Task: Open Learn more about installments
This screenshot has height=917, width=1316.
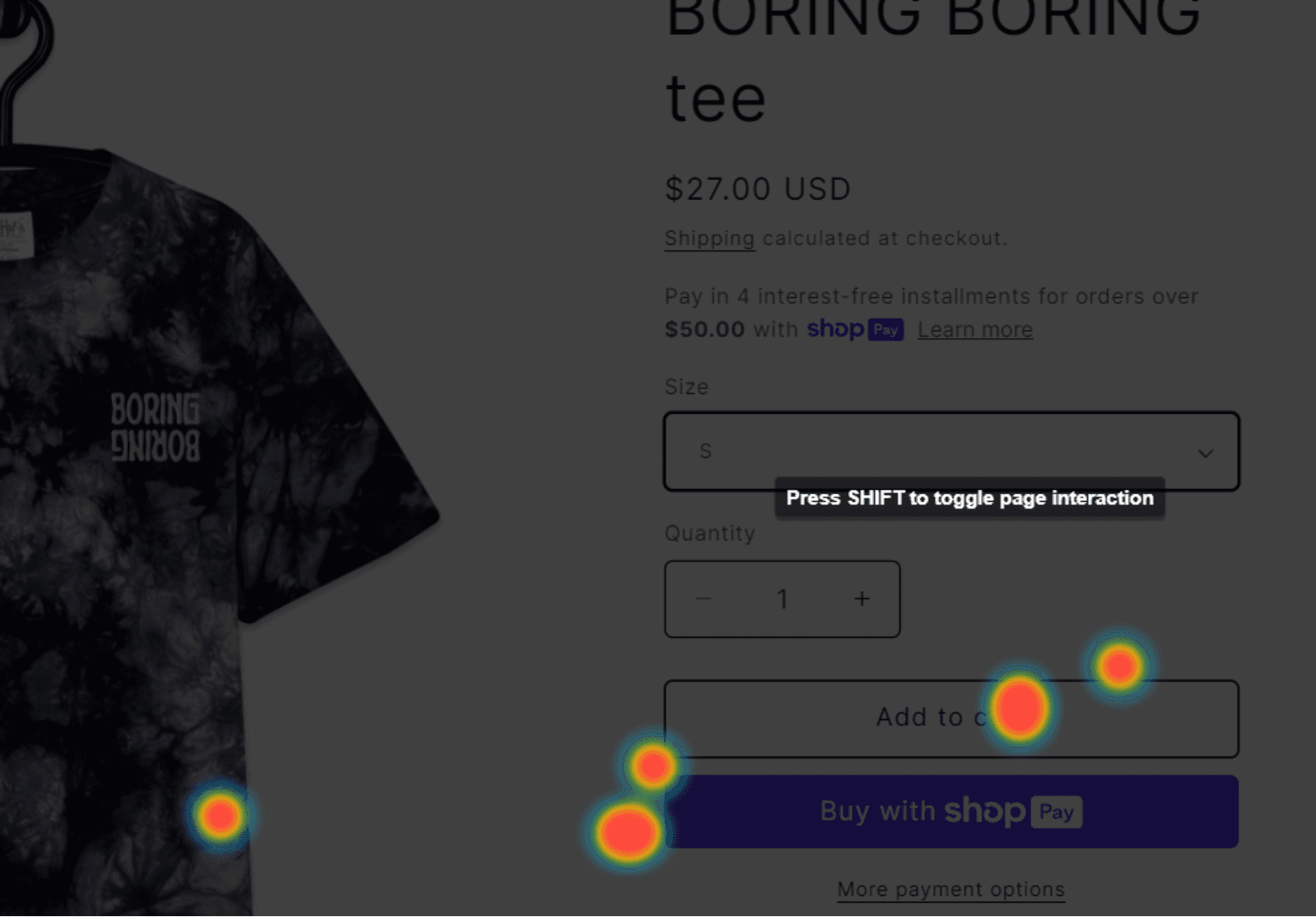Action: click(x=976, y=329)
